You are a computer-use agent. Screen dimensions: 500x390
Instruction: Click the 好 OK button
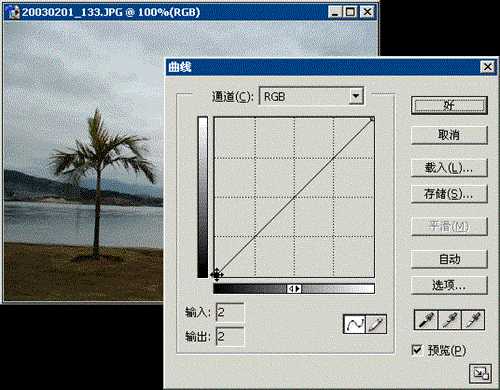coord(449,106)
